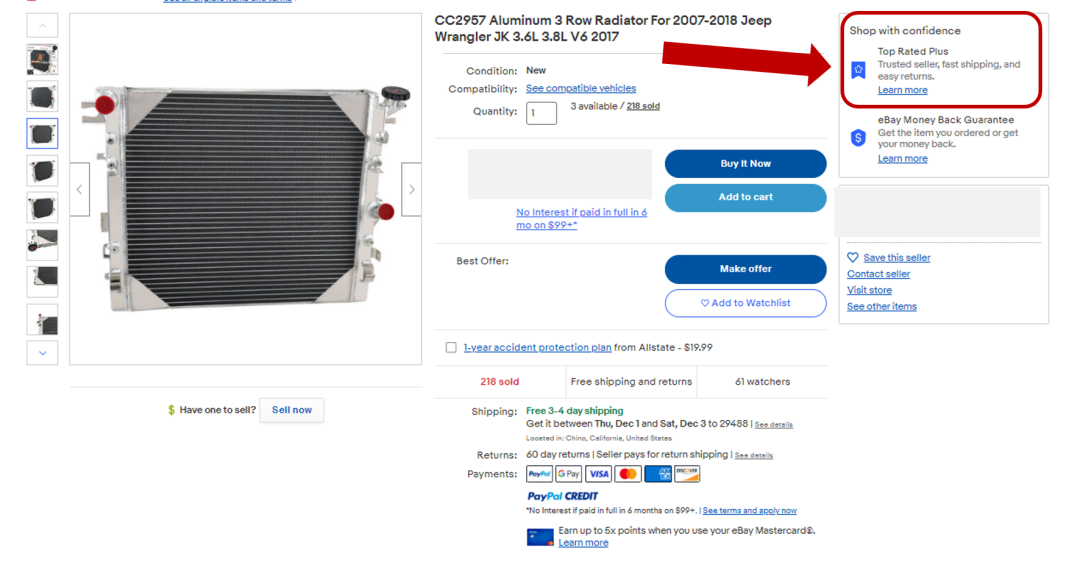Click the heart icon beside Save this seller
1080x562 pixels.
853,257
